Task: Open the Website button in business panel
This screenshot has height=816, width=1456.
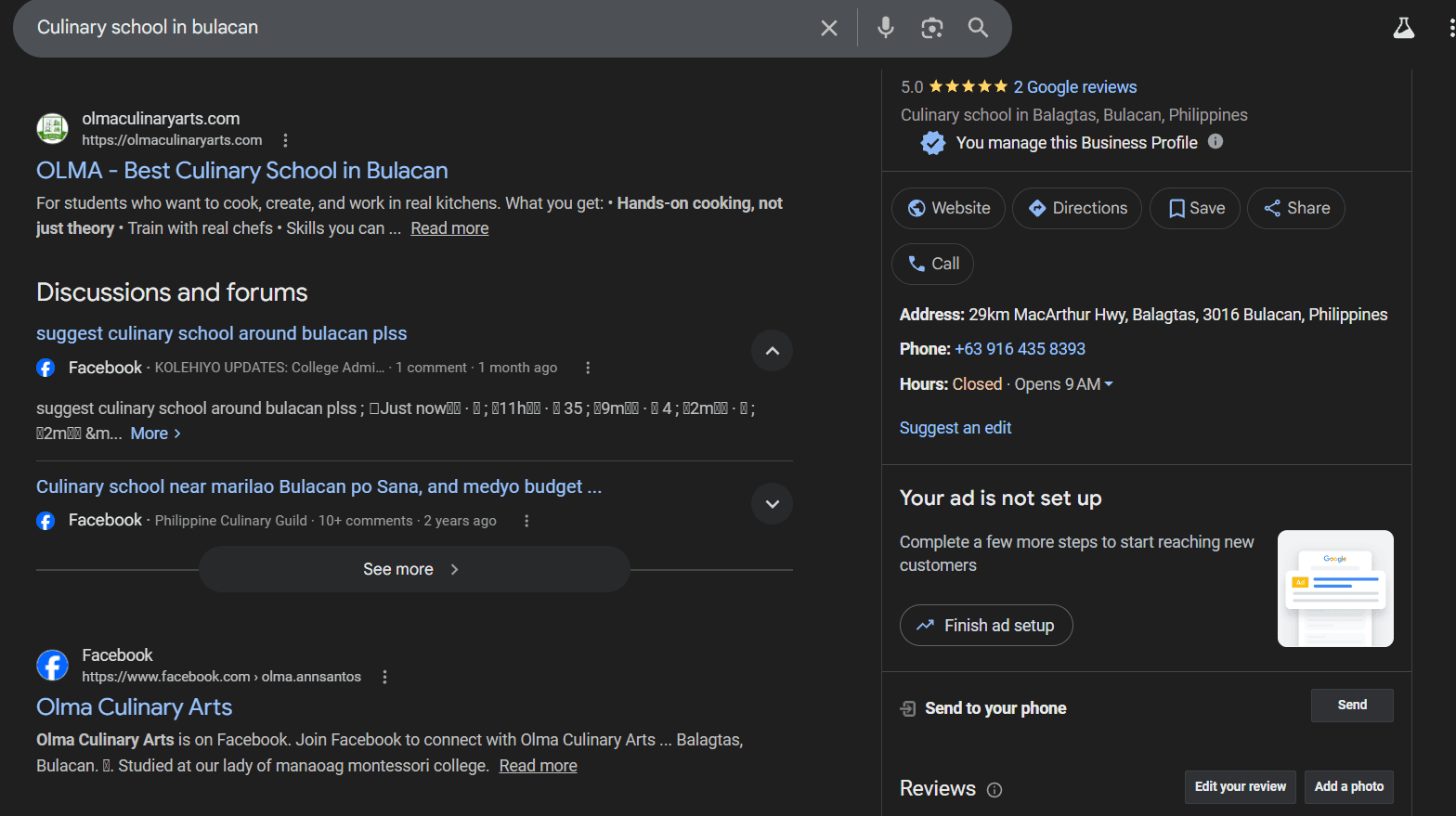Action: 948,208
